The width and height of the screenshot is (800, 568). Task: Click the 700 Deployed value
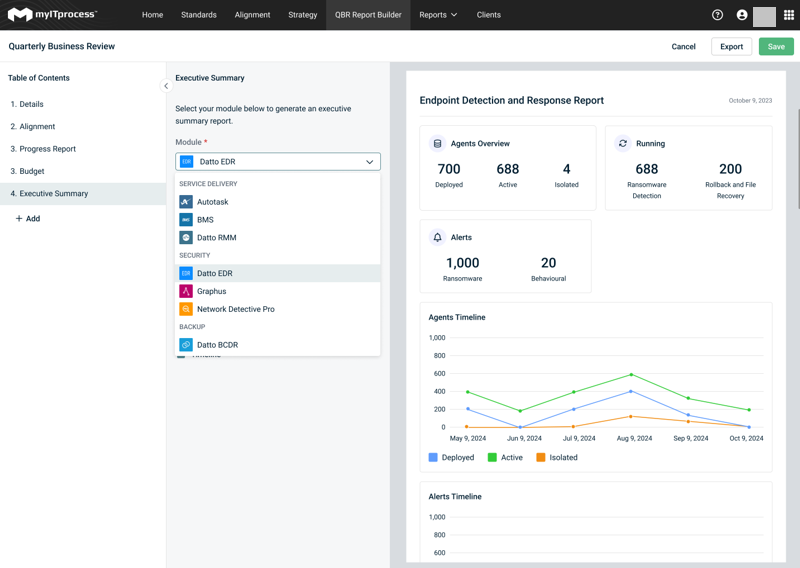click(x=449, y=169)
